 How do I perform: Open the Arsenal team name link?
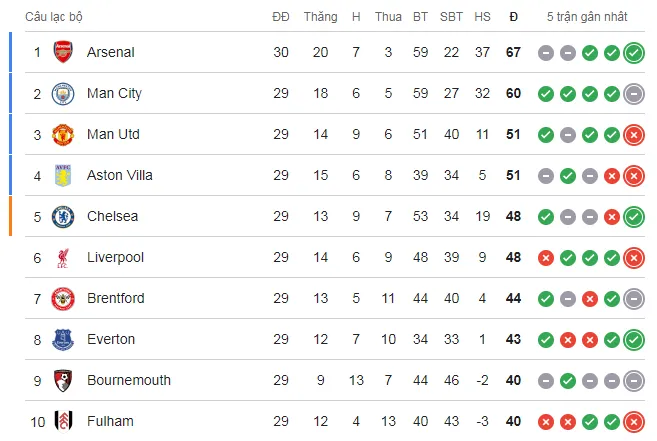pyautogui.click(x=110, y=52)
